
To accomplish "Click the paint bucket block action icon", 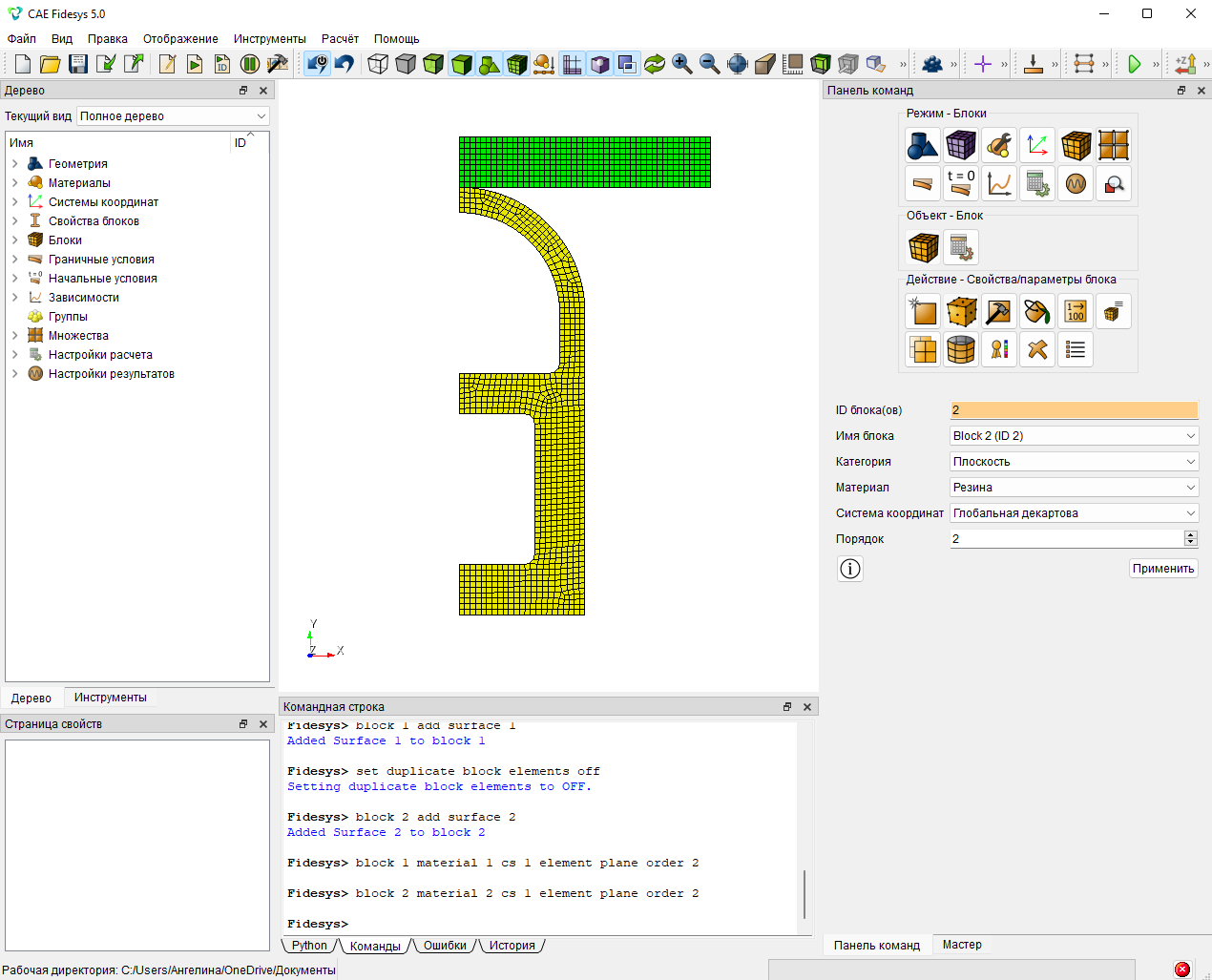I will [x=1037, y=311].
